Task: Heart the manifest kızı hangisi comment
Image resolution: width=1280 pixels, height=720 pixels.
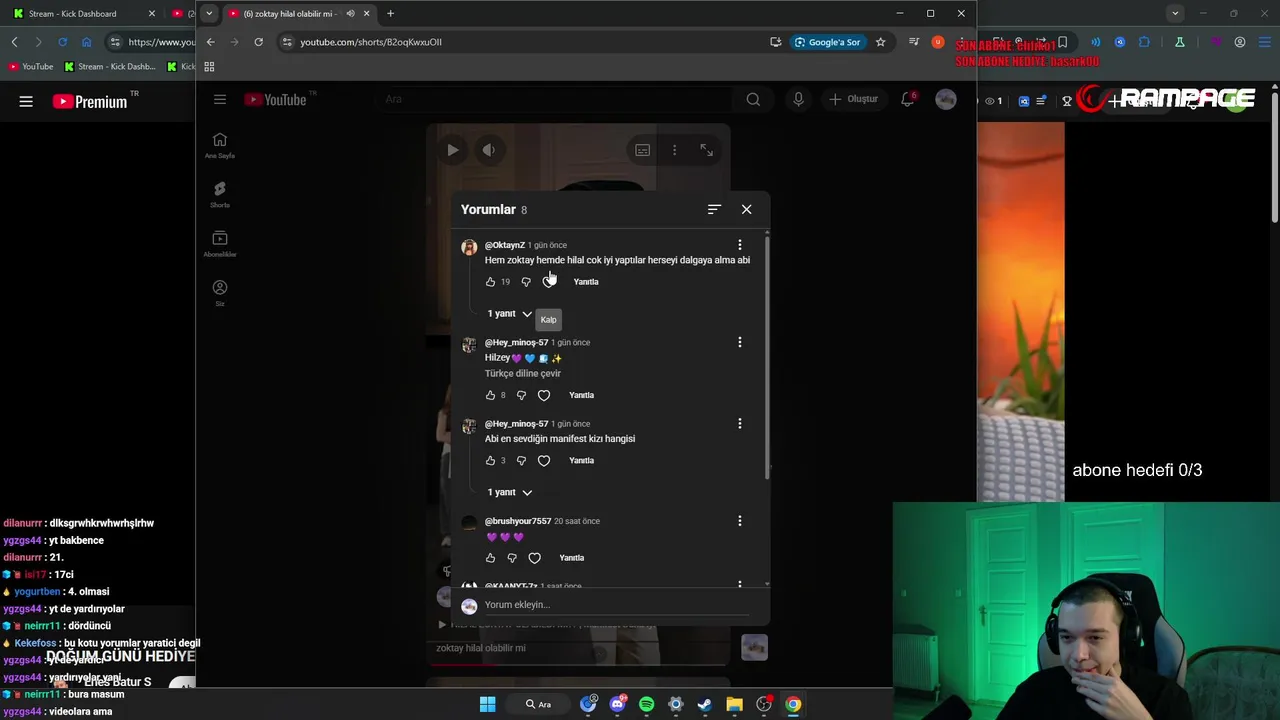Action: (544, 461)
